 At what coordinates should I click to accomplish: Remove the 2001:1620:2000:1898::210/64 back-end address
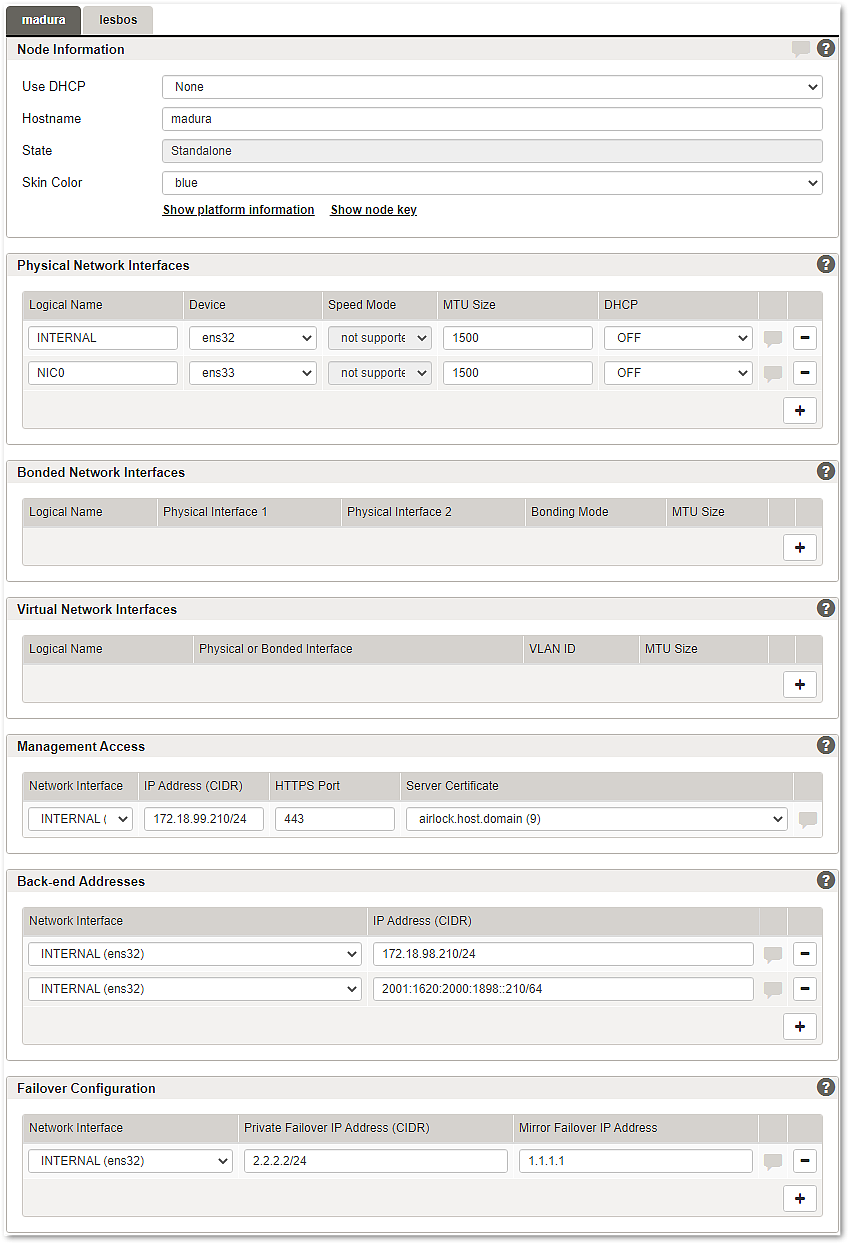point(805,989)
